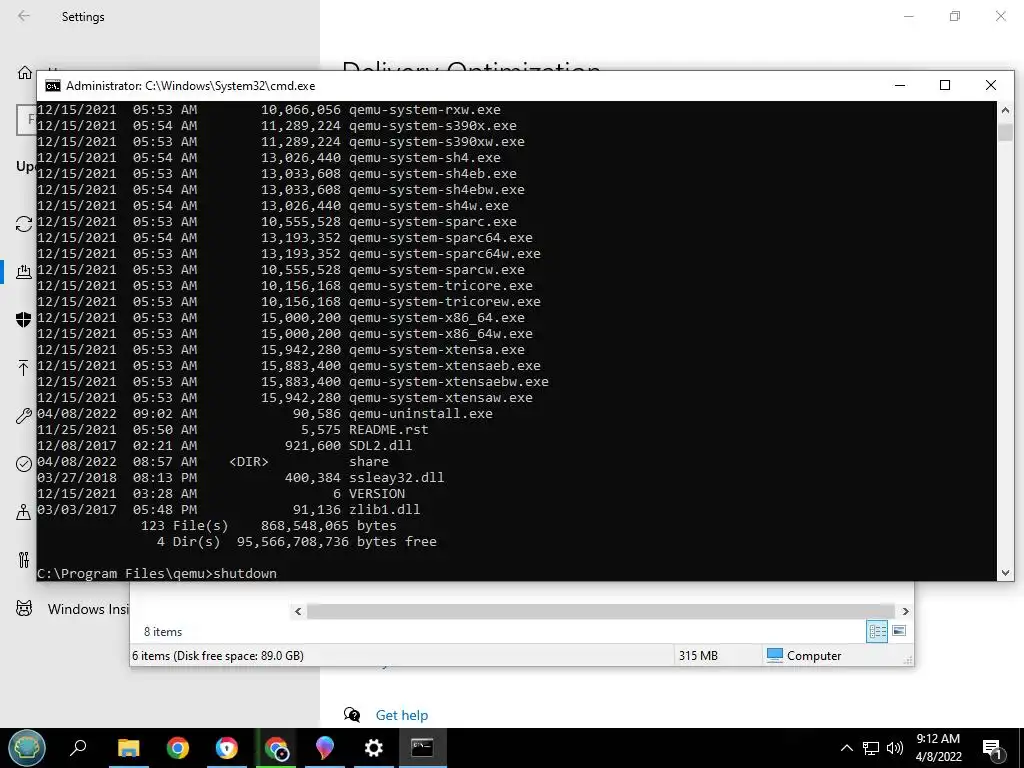Click 'ssleay32.dll' in cmd listing

tap(396, 477)
